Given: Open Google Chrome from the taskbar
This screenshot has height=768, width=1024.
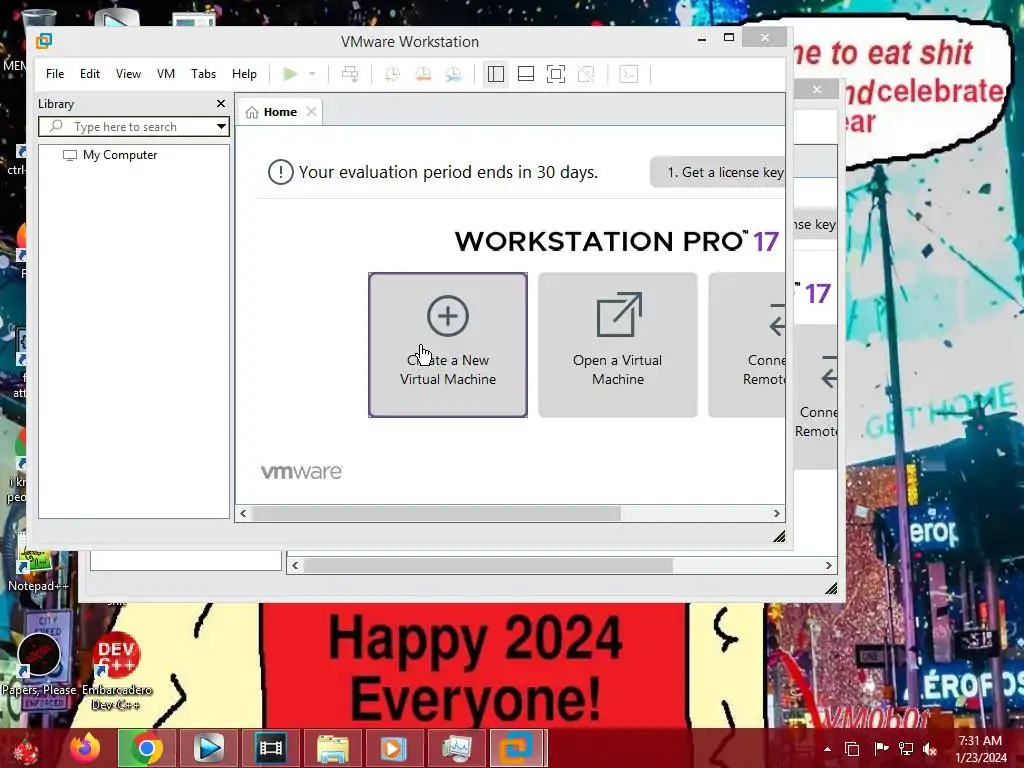Looking at the screenshot, I should pos(146,748).
